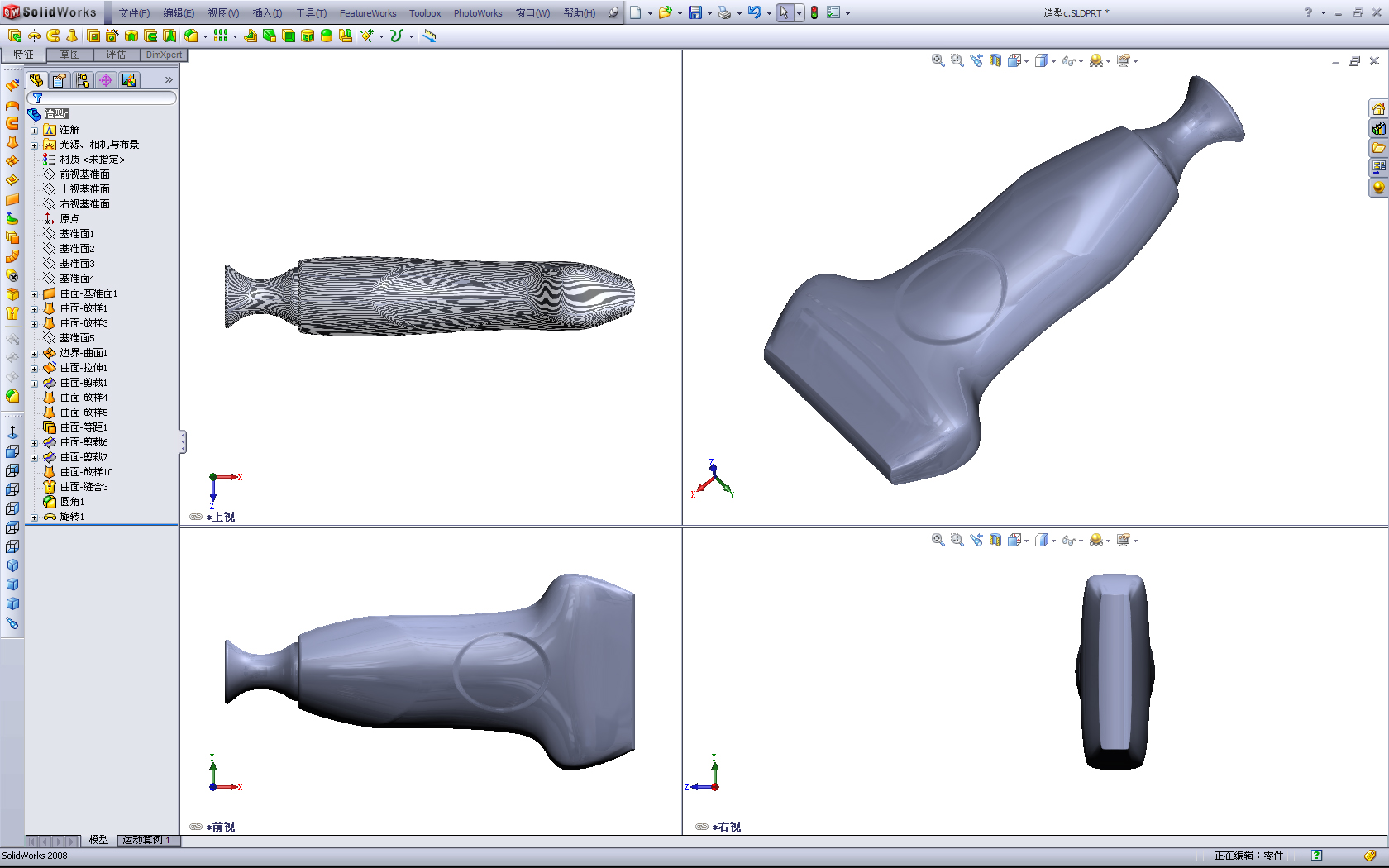Click the Knit Surface icon in left toolbar
Image resolution: width=1389 pixels, height=868 pixels.
[12, 313]
